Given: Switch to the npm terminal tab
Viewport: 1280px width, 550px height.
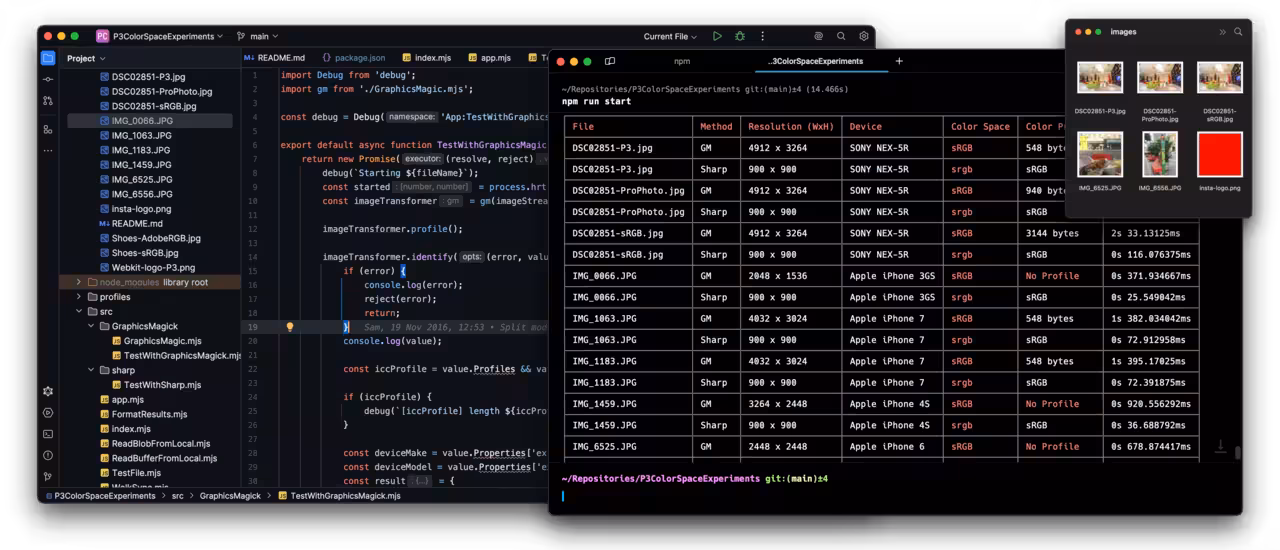Looking at the screenshot, I should (x=682, y=61).
